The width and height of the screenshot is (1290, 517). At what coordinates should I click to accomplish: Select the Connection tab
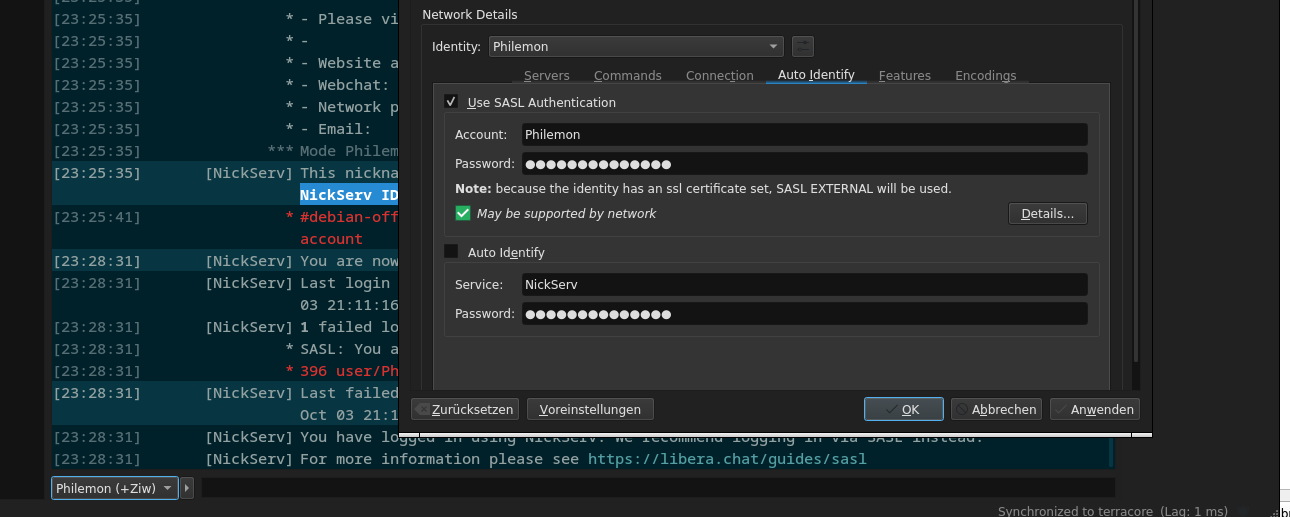[720, 76]
